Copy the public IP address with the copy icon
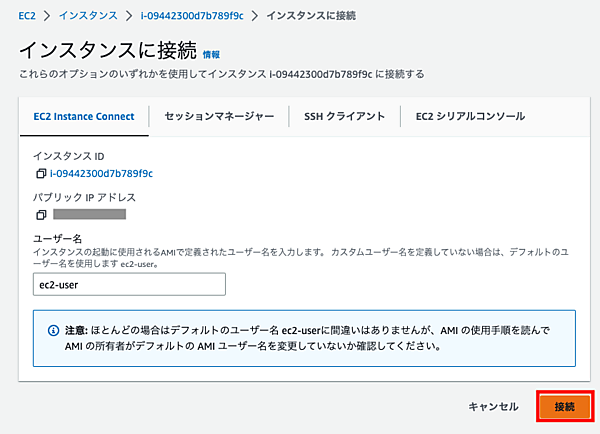 41,214
